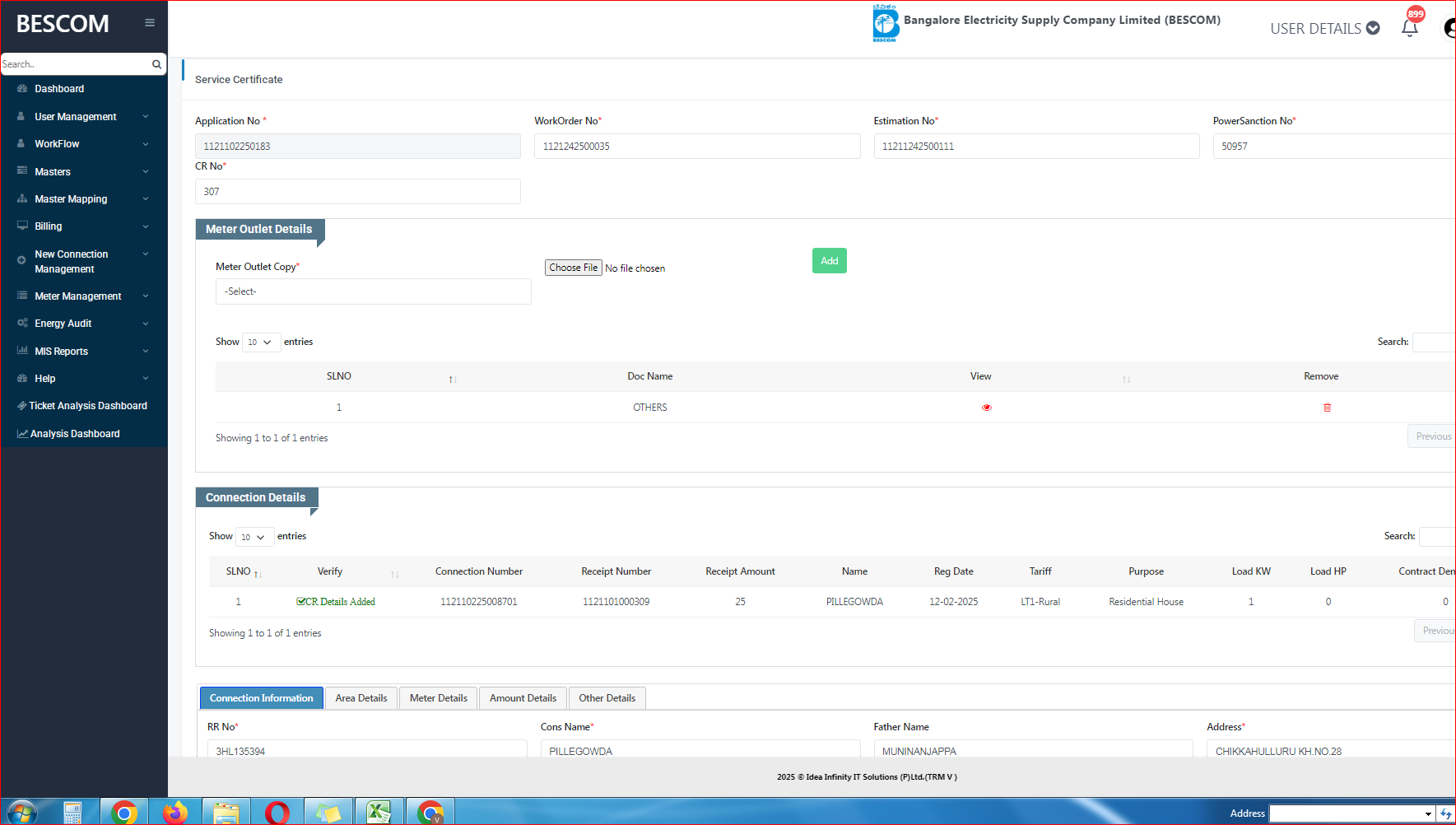
Task: Click connection number 112110225008701 cell
Action: [x=479, y=602]
